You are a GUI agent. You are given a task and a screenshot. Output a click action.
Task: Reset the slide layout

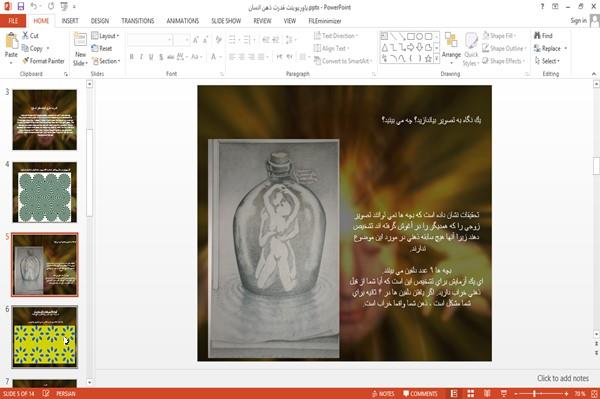click(102, 48)
